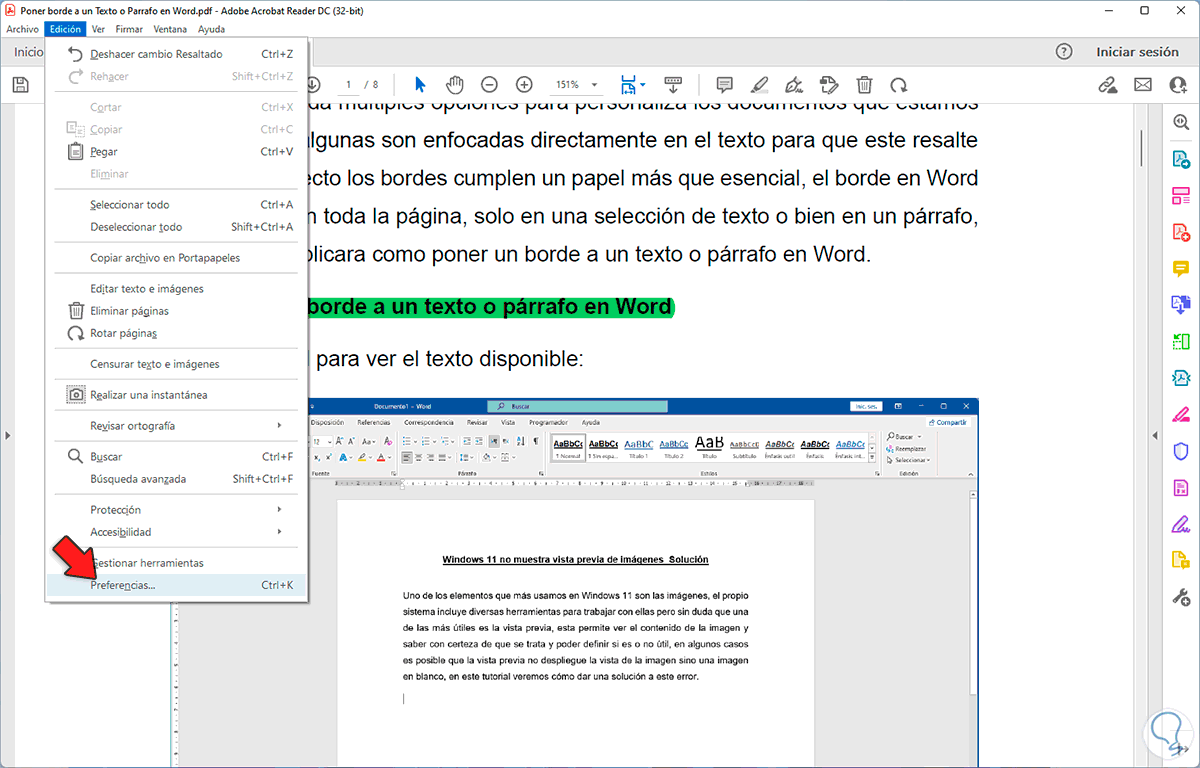
Task: Open Help question mark icon
Action: [1064, 52]
